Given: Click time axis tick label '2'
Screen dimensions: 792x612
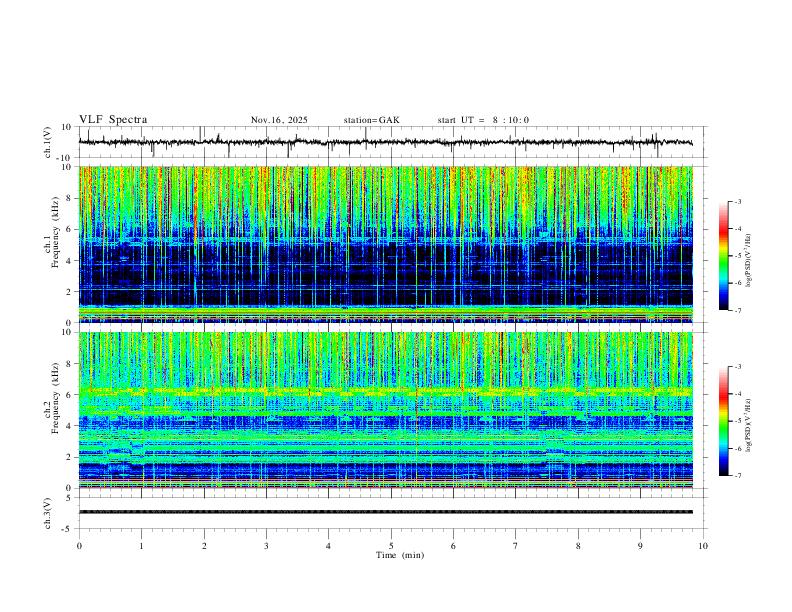Looking at the screenshot, I should [x=204, y=546].
